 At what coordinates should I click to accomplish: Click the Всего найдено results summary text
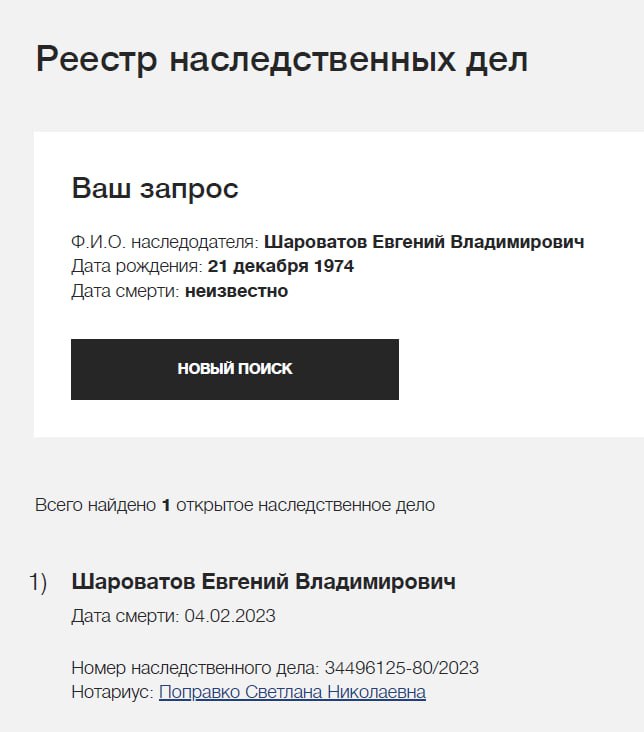coord(95,505)
